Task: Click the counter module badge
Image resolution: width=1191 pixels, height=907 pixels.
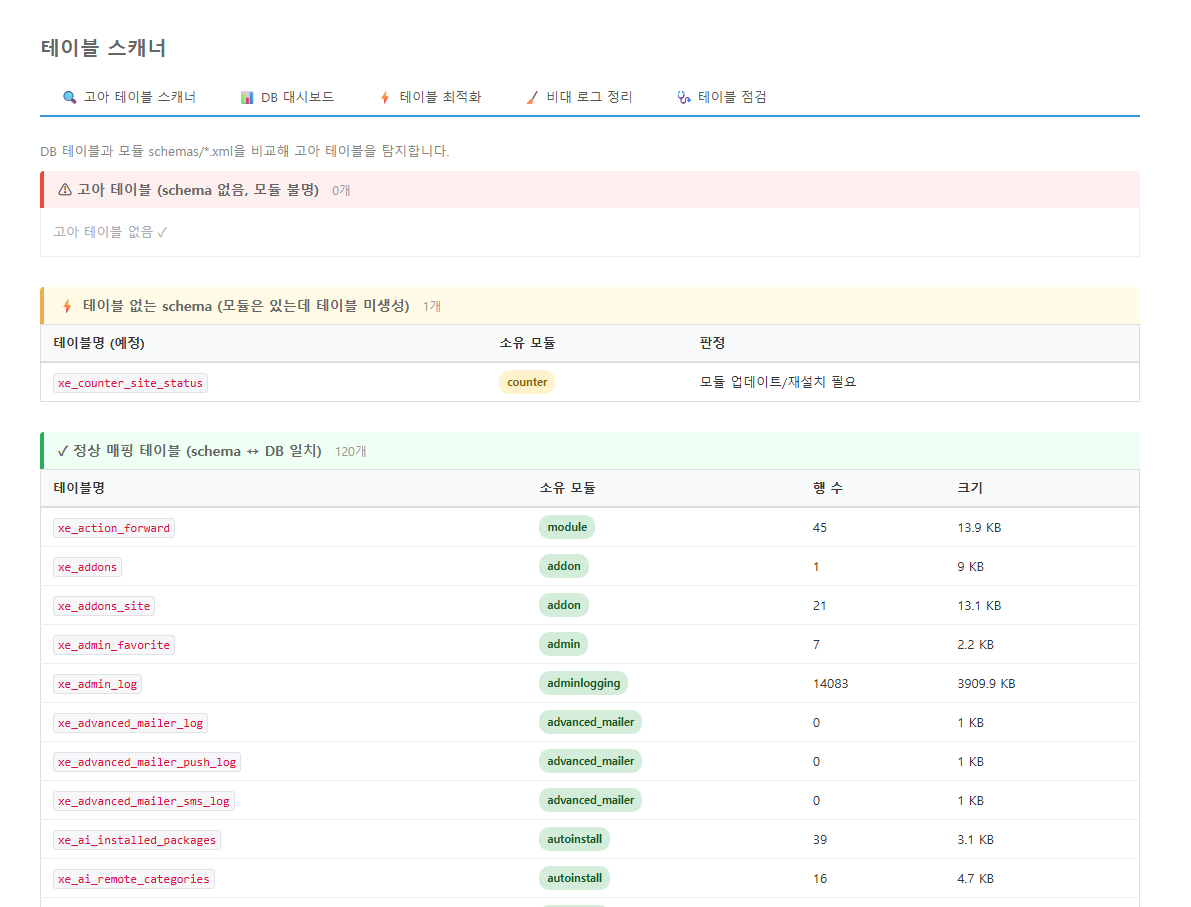Action: (527, 382)
